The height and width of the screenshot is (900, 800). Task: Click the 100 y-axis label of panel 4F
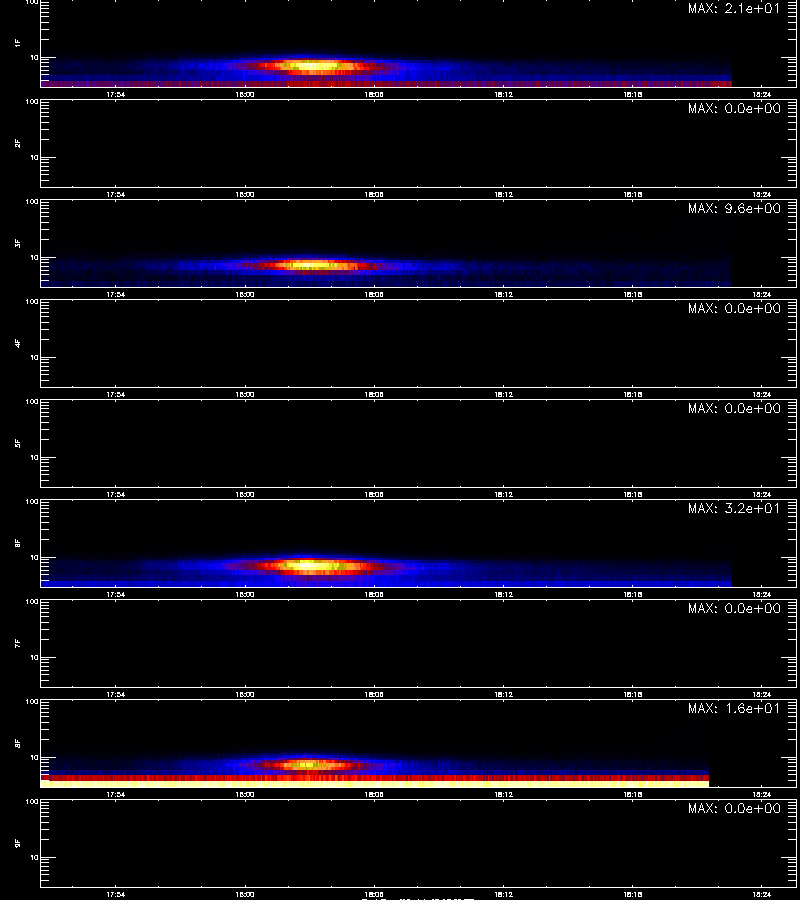[x=32, y=302]
